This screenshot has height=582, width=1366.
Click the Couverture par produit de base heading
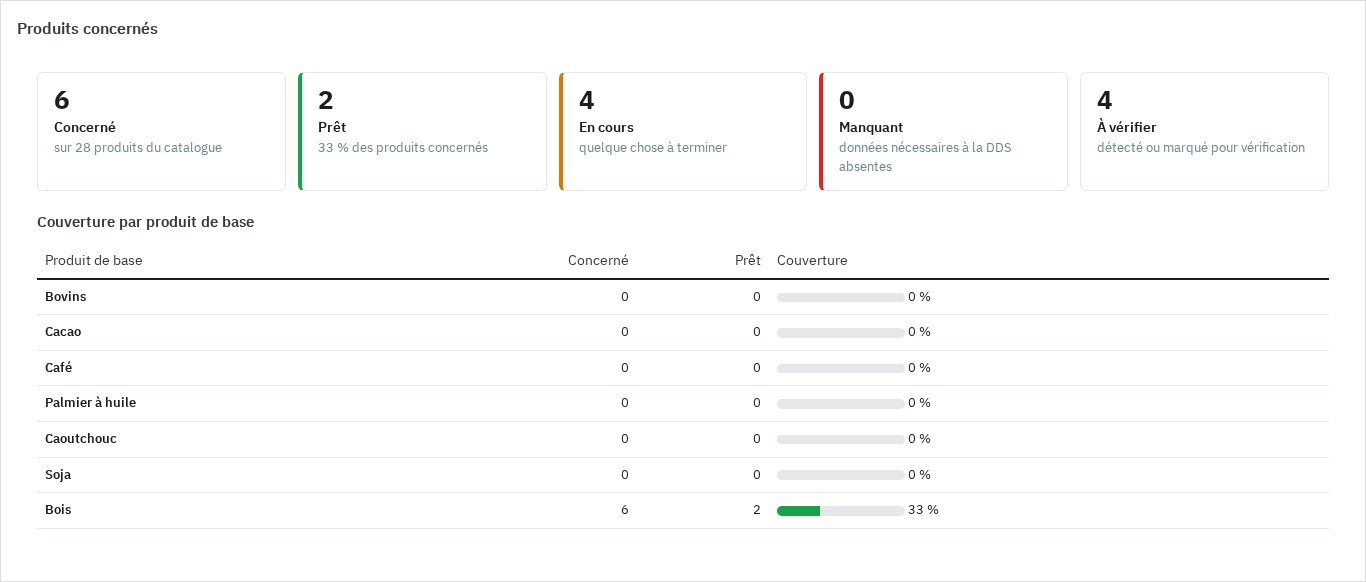pos(146,222)
